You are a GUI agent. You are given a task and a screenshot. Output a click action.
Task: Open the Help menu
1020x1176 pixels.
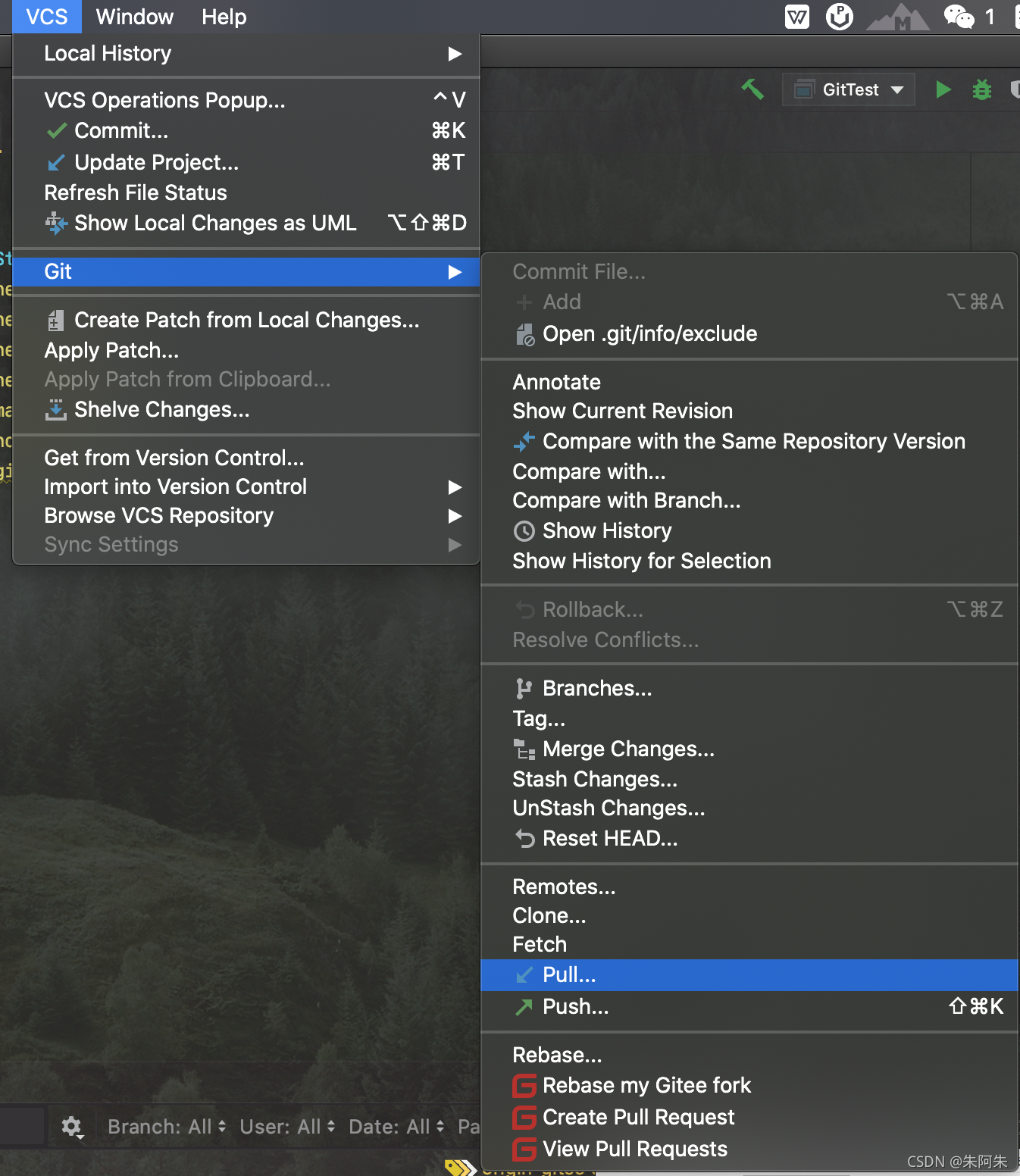click(x=224, y=17)
